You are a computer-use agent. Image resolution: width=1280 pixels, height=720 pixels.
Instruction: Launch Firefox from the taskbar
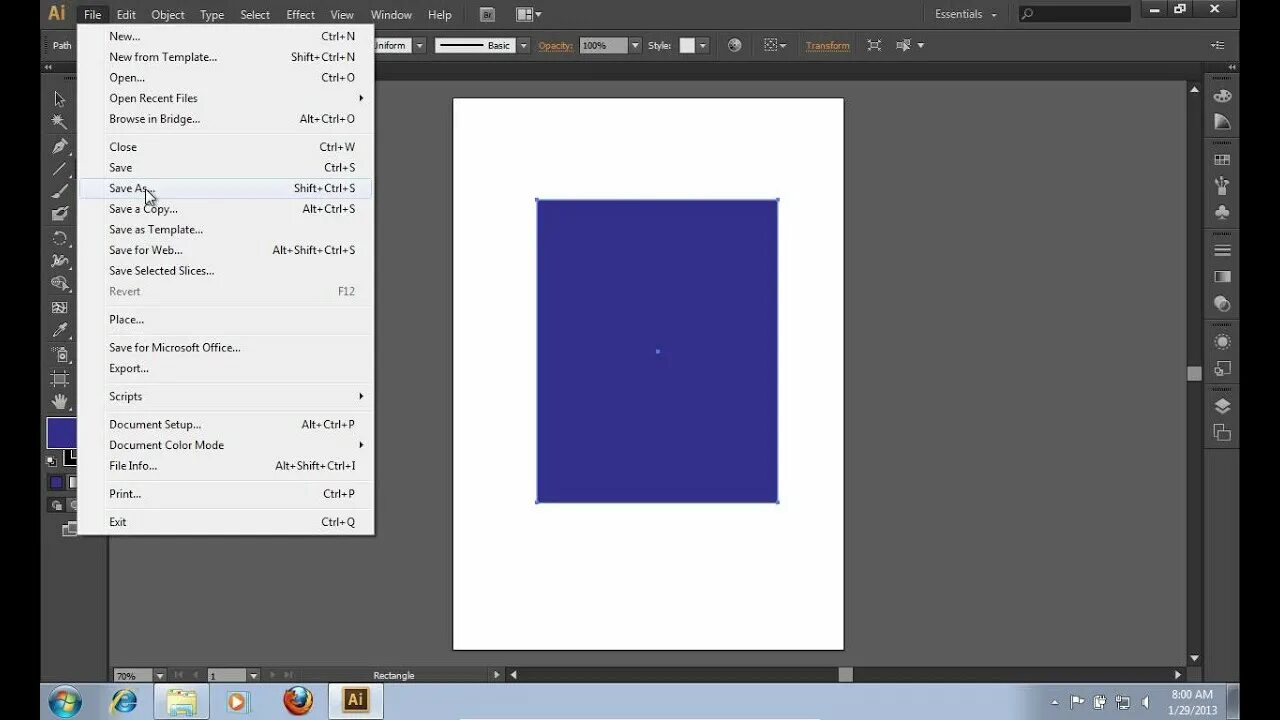pos(297,700)
